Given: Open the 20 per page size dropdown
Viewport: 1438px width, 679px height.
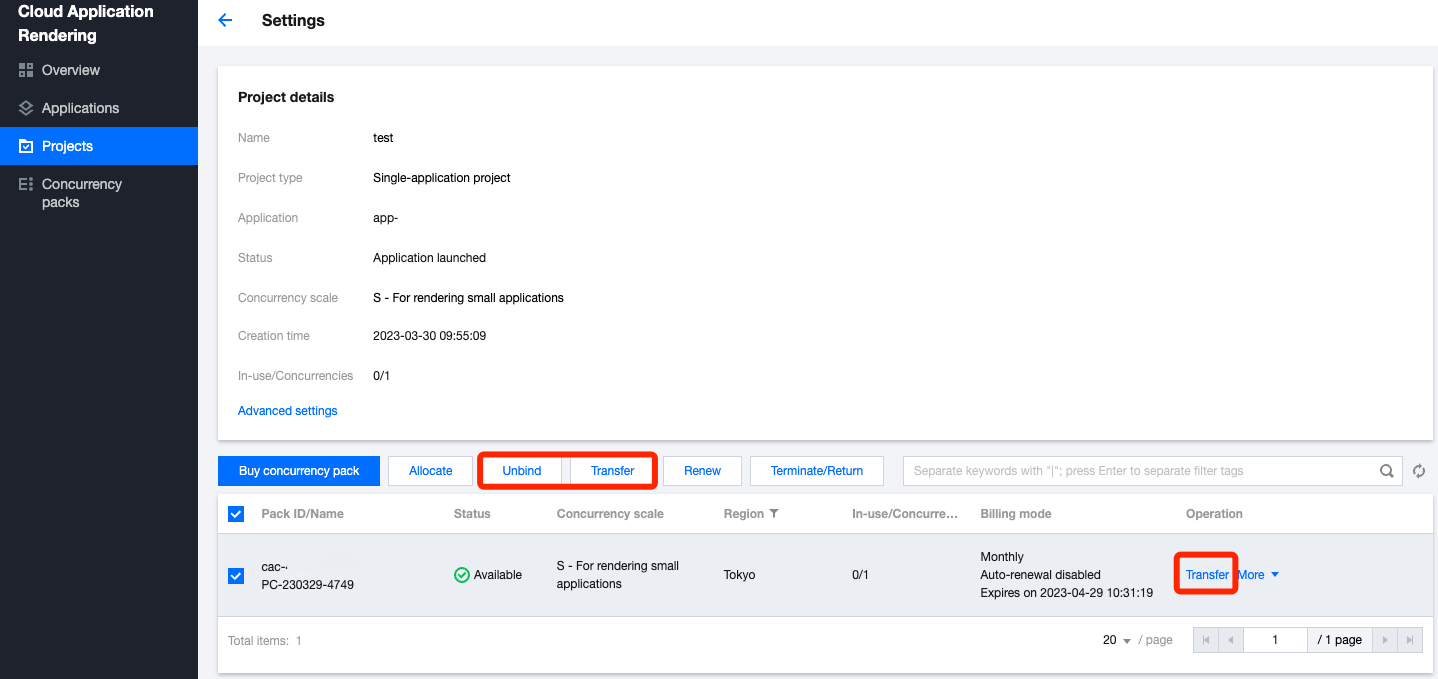Looking at the screenshot, I should point(1116,640).
